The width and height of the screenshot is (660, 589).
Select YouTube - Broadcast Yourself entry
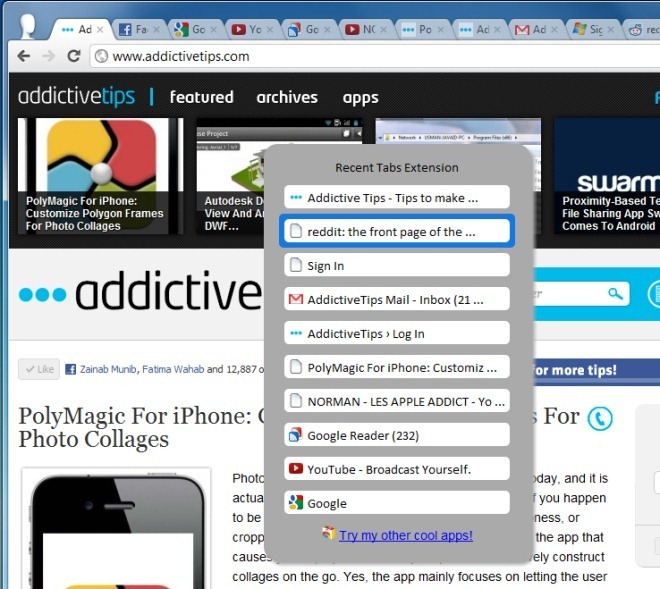coord(397,469)
